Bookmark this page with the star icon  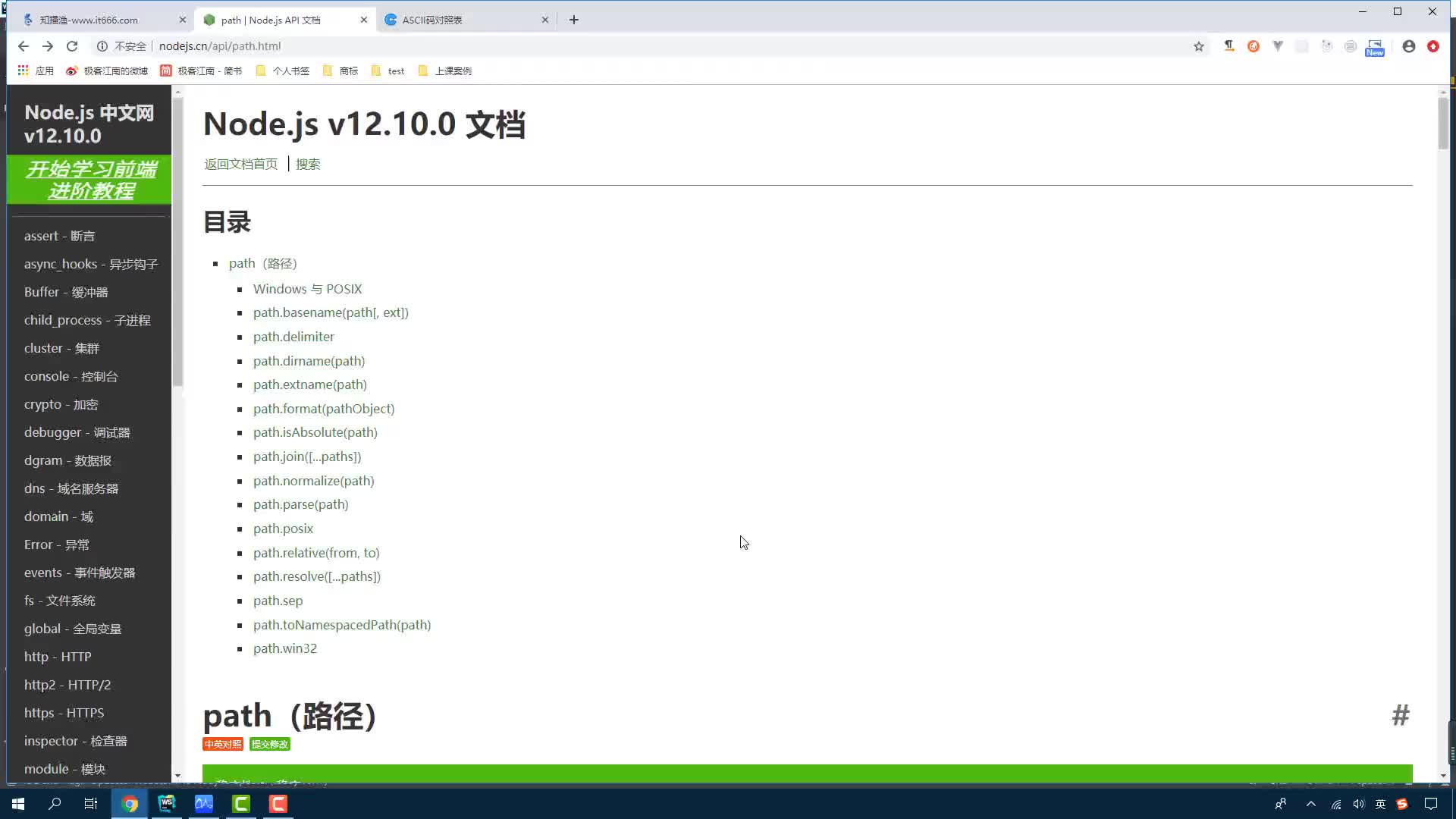pyautogui.click(x=1199, y=46)
